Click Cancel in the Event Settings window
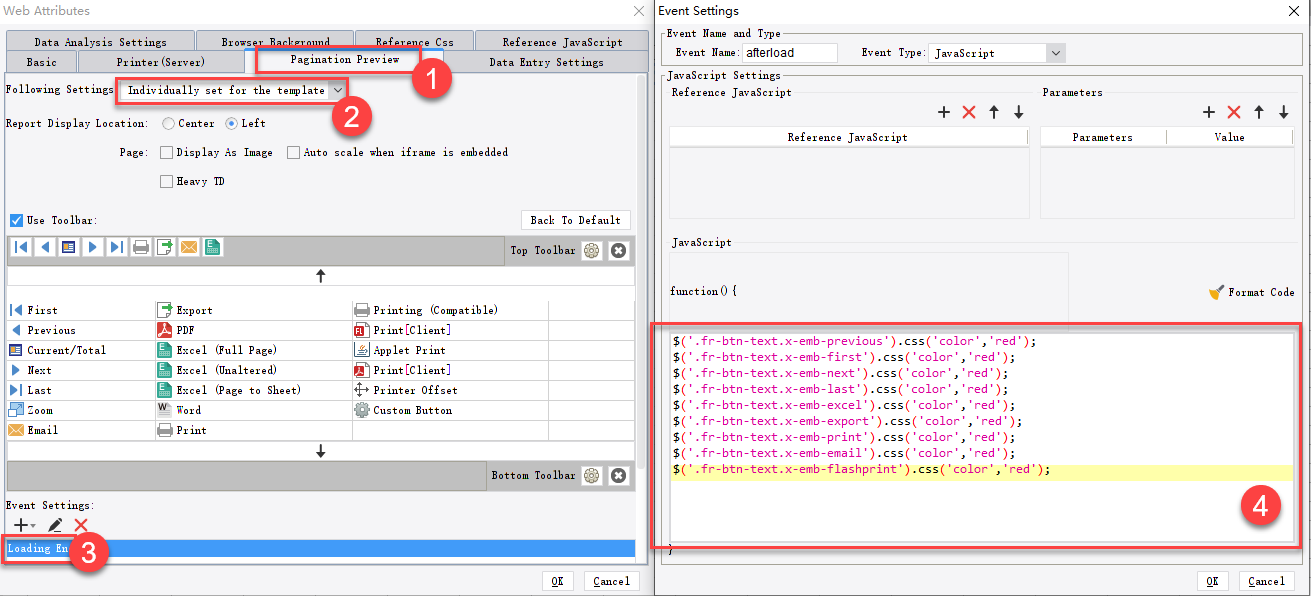The image size is (1311, 596). pos(1266,581)
